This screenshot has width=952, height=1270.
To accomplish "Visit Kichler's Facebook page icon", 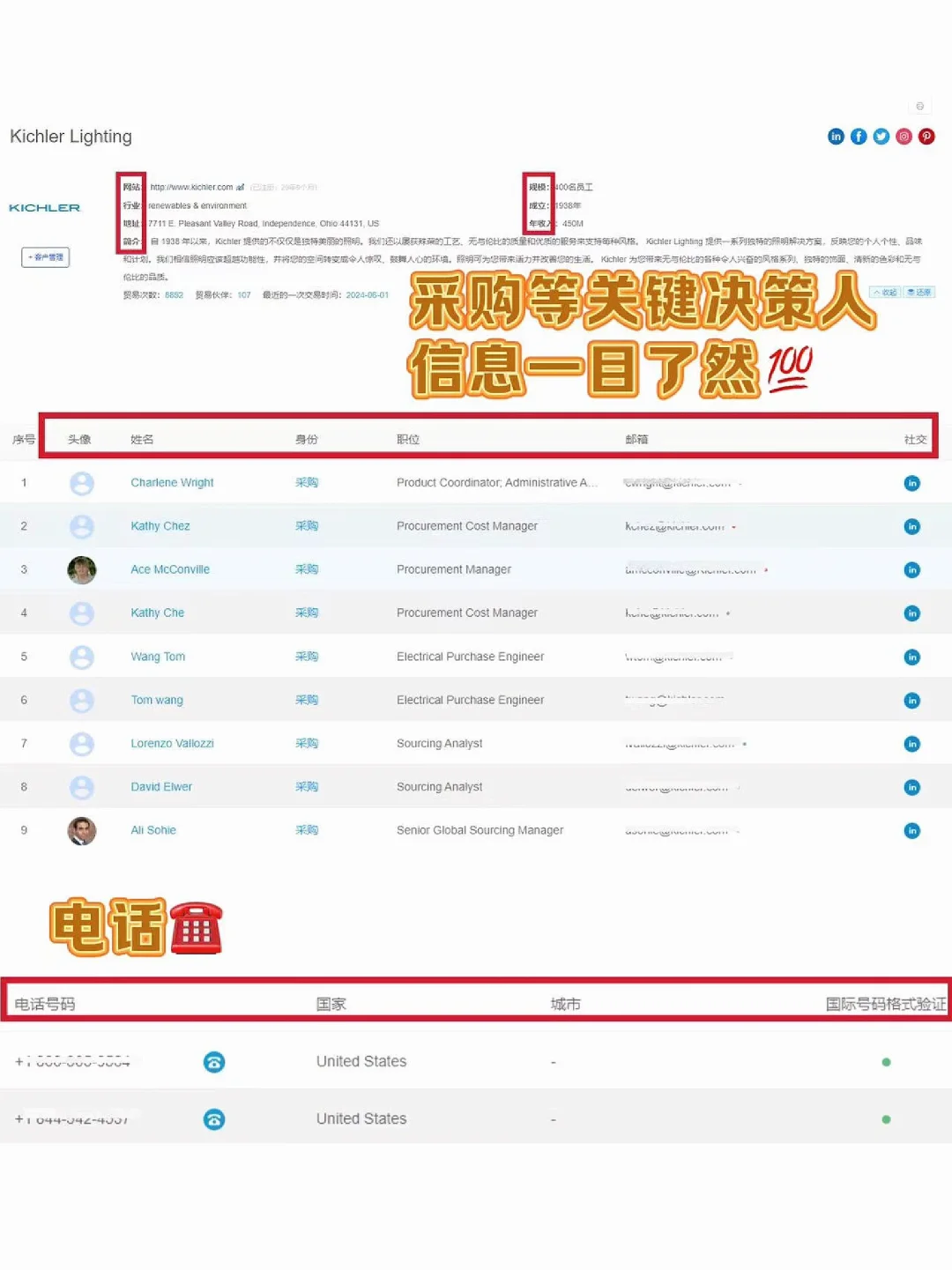I will [859, 137].
